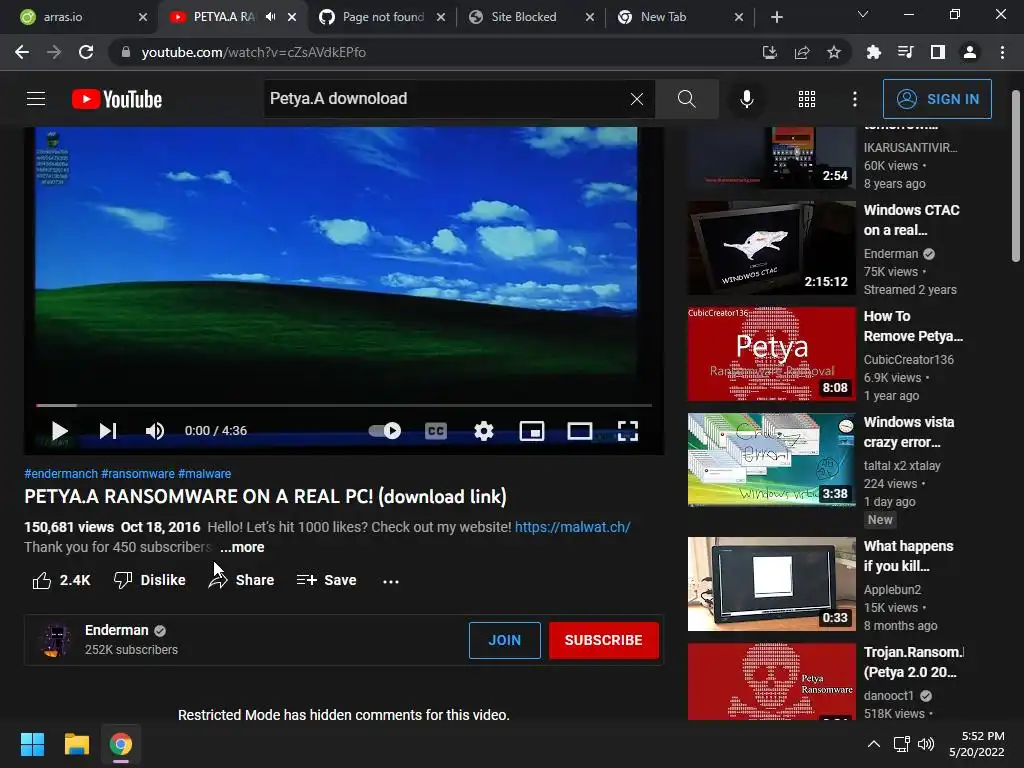Image resolution: width=1024 pixels, height=768 pixels.
Task: Reload the page
Action: tap(86, 52)
